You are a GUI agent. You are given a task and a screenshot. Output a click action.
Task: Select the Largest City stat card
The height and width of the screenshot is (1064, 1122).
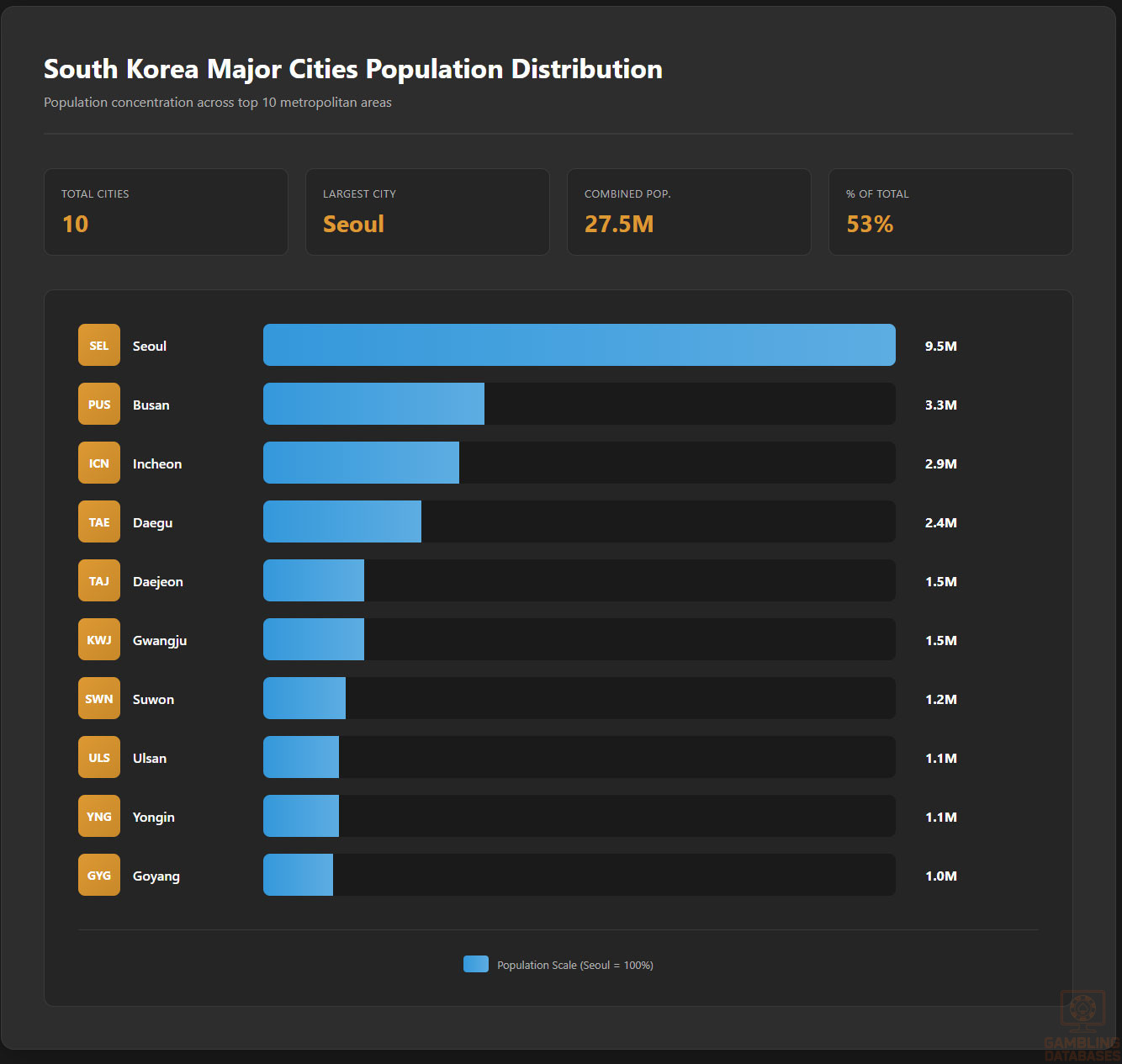coord(427,212)
